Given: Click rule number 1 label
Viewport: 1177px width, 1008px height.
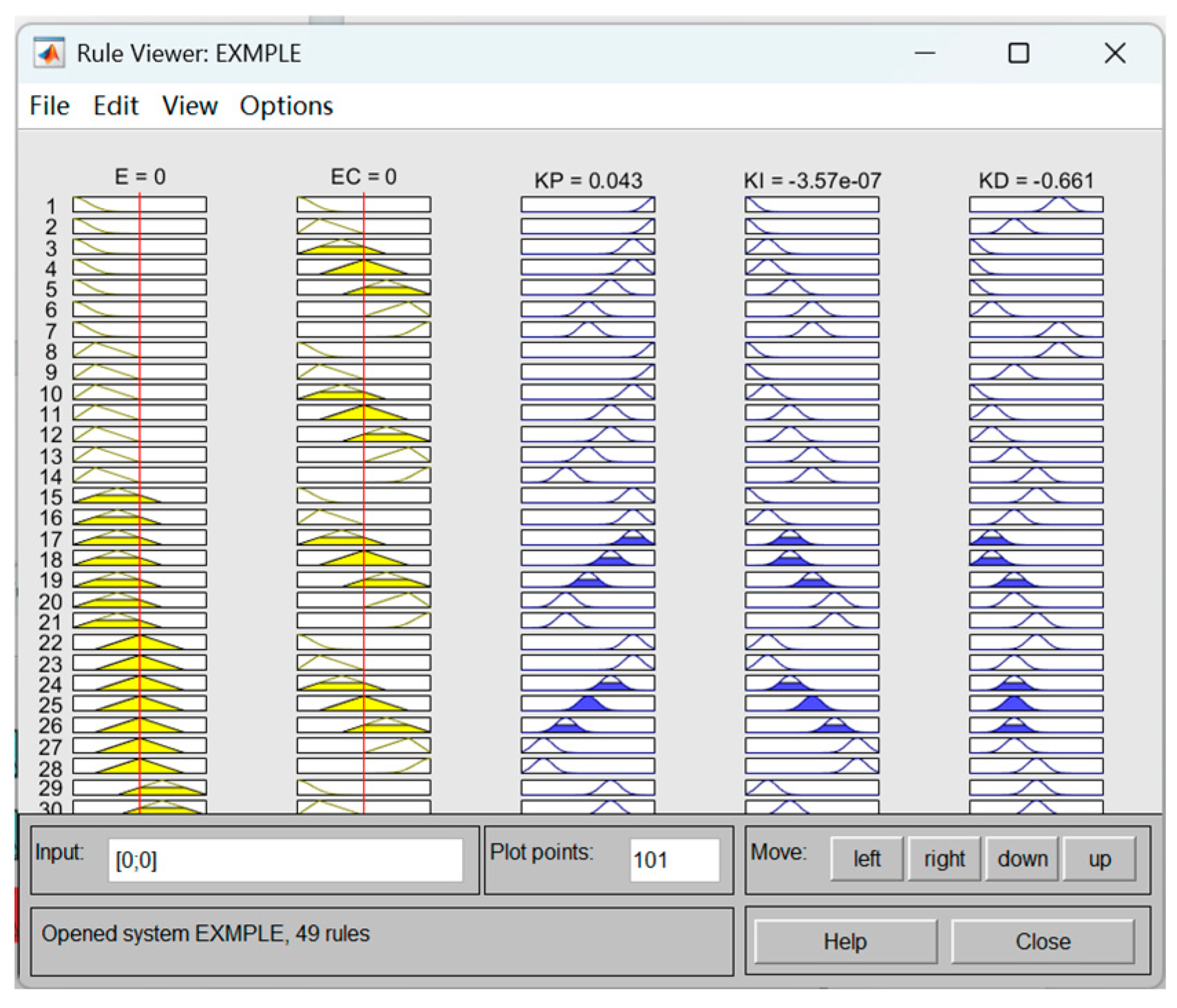Looking at the screenshot, I should tap(51, 206).
